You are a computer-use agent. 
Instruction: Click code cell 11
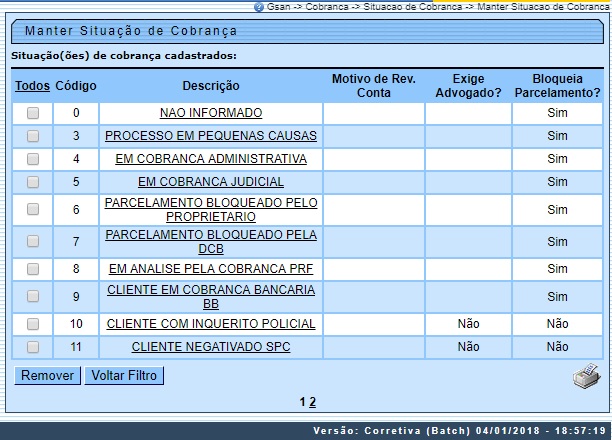pos(76,347)
